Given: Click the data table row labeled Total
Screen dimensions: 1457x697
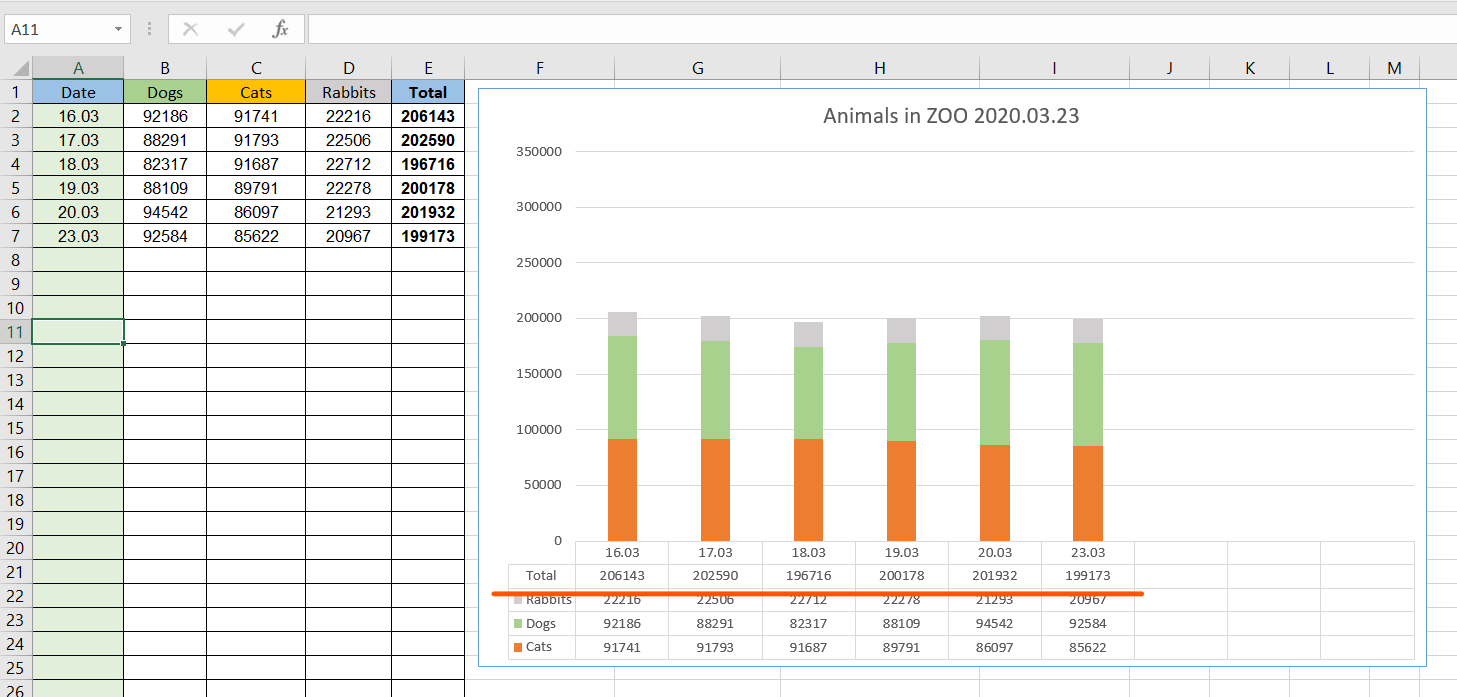Looking at the screenshot, I should 540,575.
